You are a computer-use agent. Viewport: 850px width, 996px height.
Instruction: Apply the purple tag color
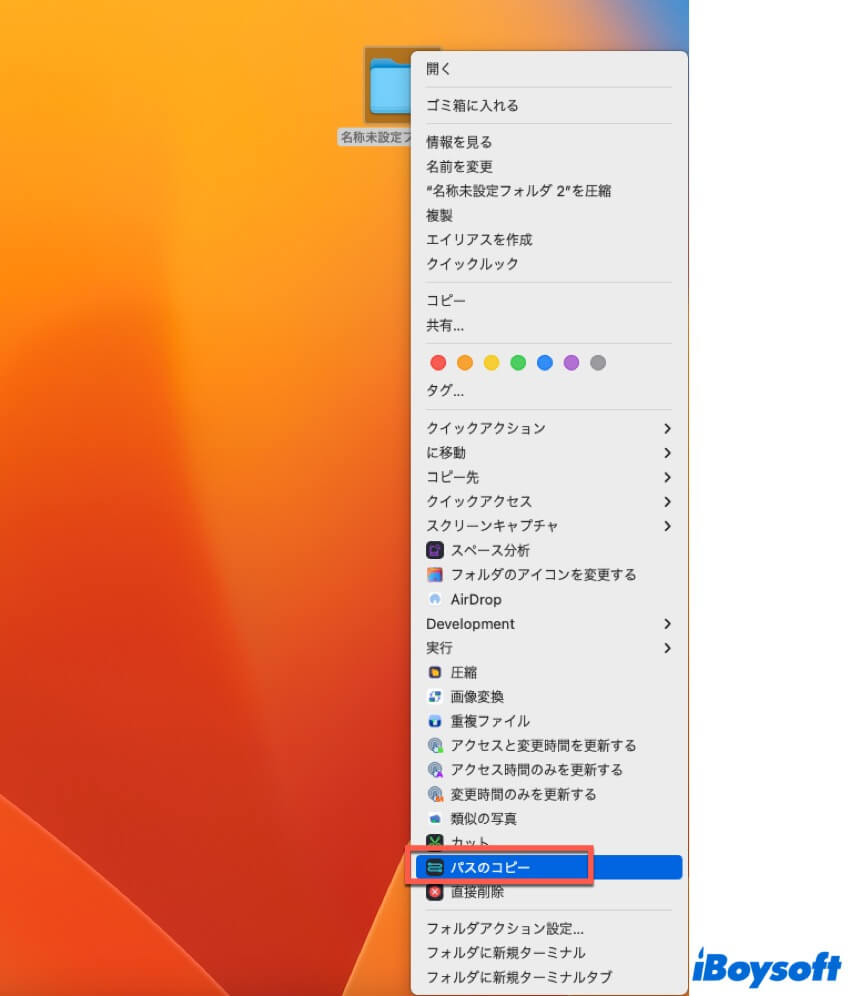click(571, 363)
